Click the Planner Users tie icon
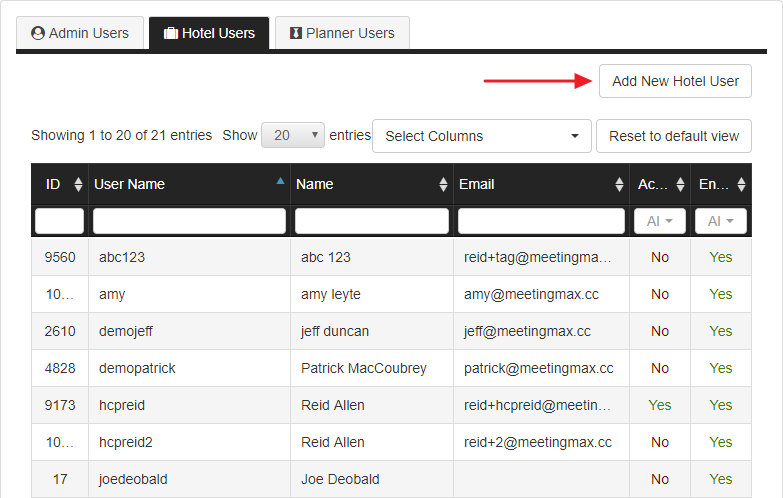This screenshot has height=498, width=783. 296,33
